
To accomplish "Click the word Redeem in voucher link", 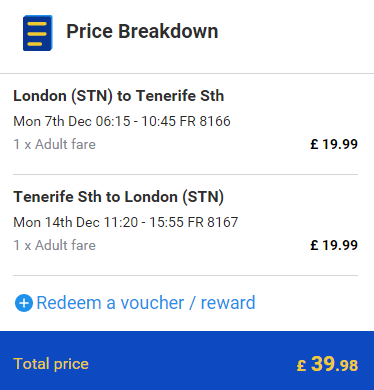I will 69,303.
